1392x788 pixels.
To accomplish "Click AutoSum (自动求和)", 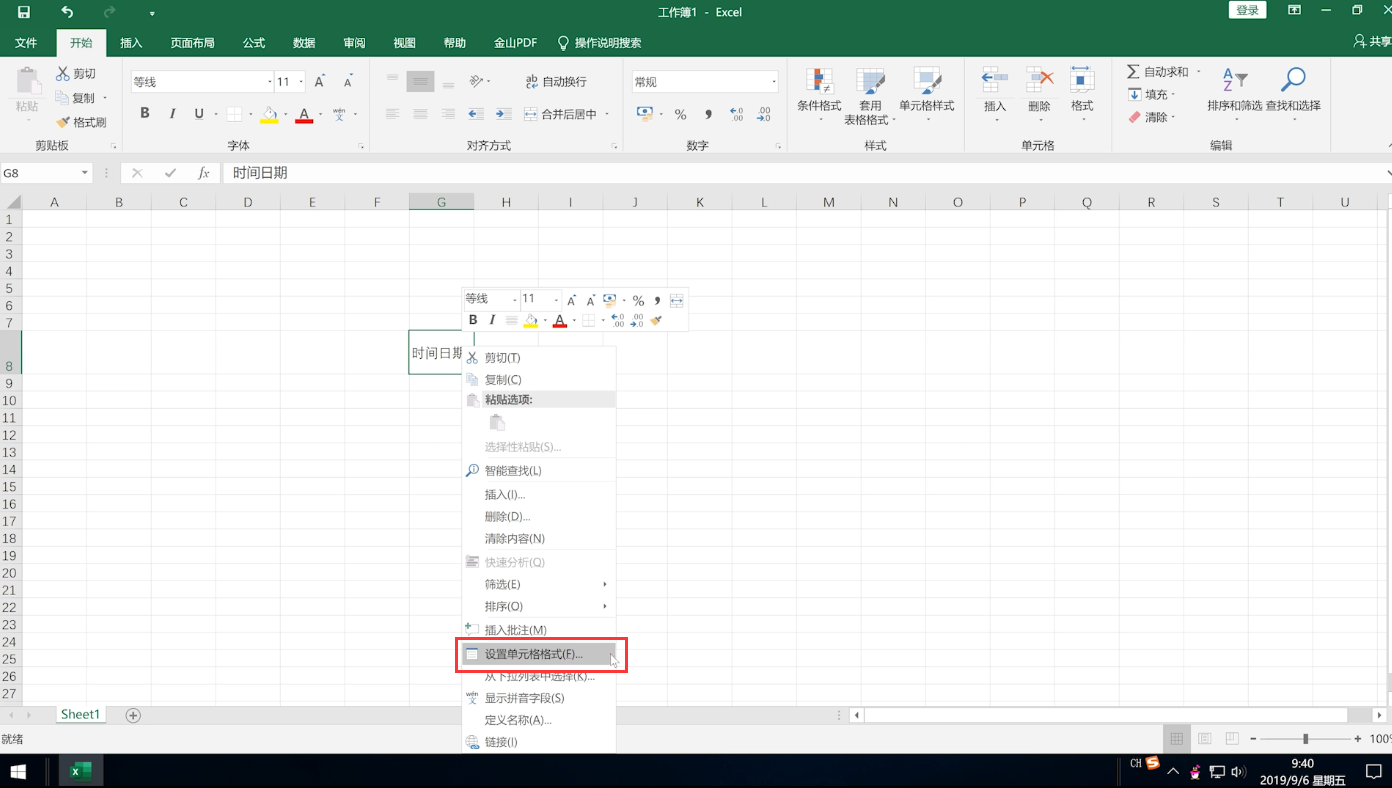I will pos(1158,72).
